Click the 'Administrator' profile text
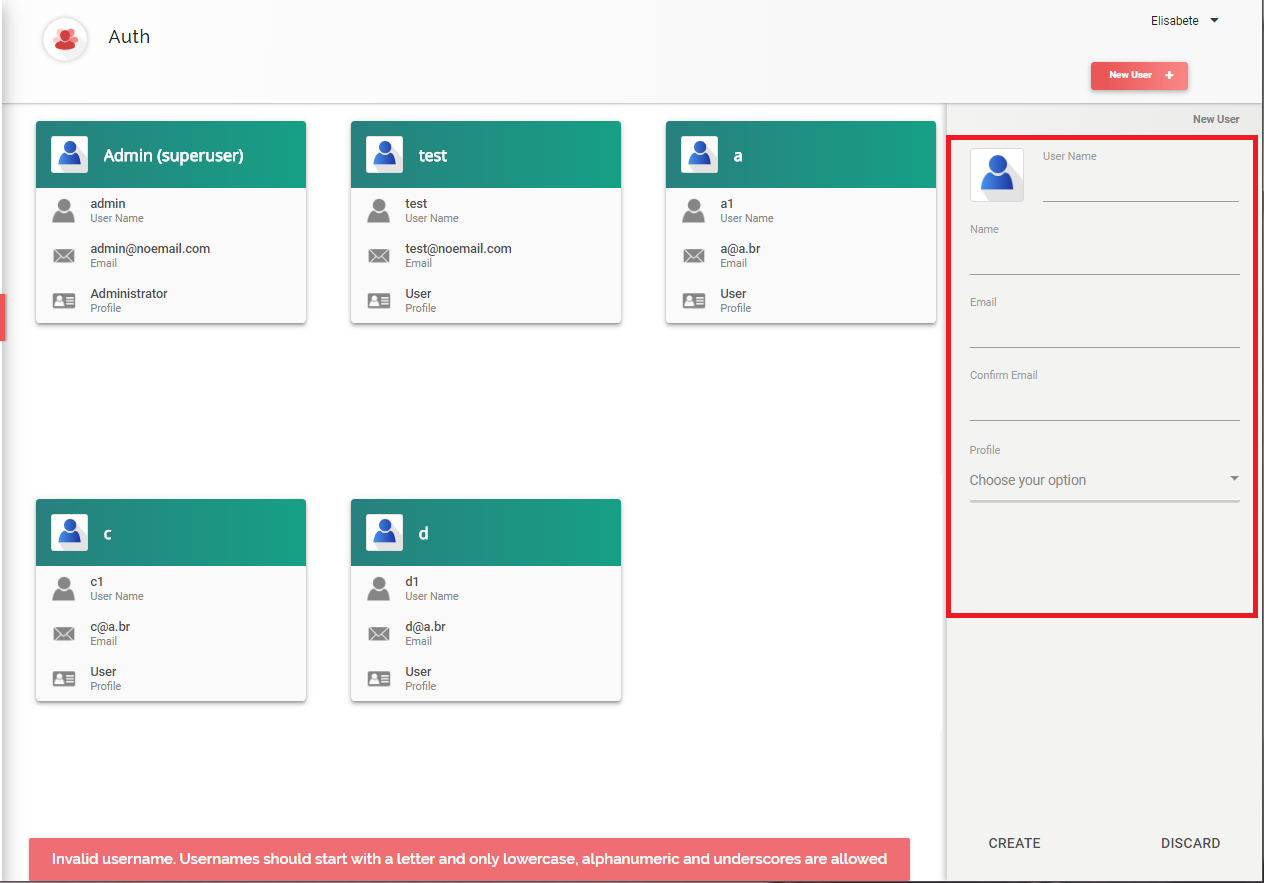The width and height of the screenshot is (1264, 883). 129,294
